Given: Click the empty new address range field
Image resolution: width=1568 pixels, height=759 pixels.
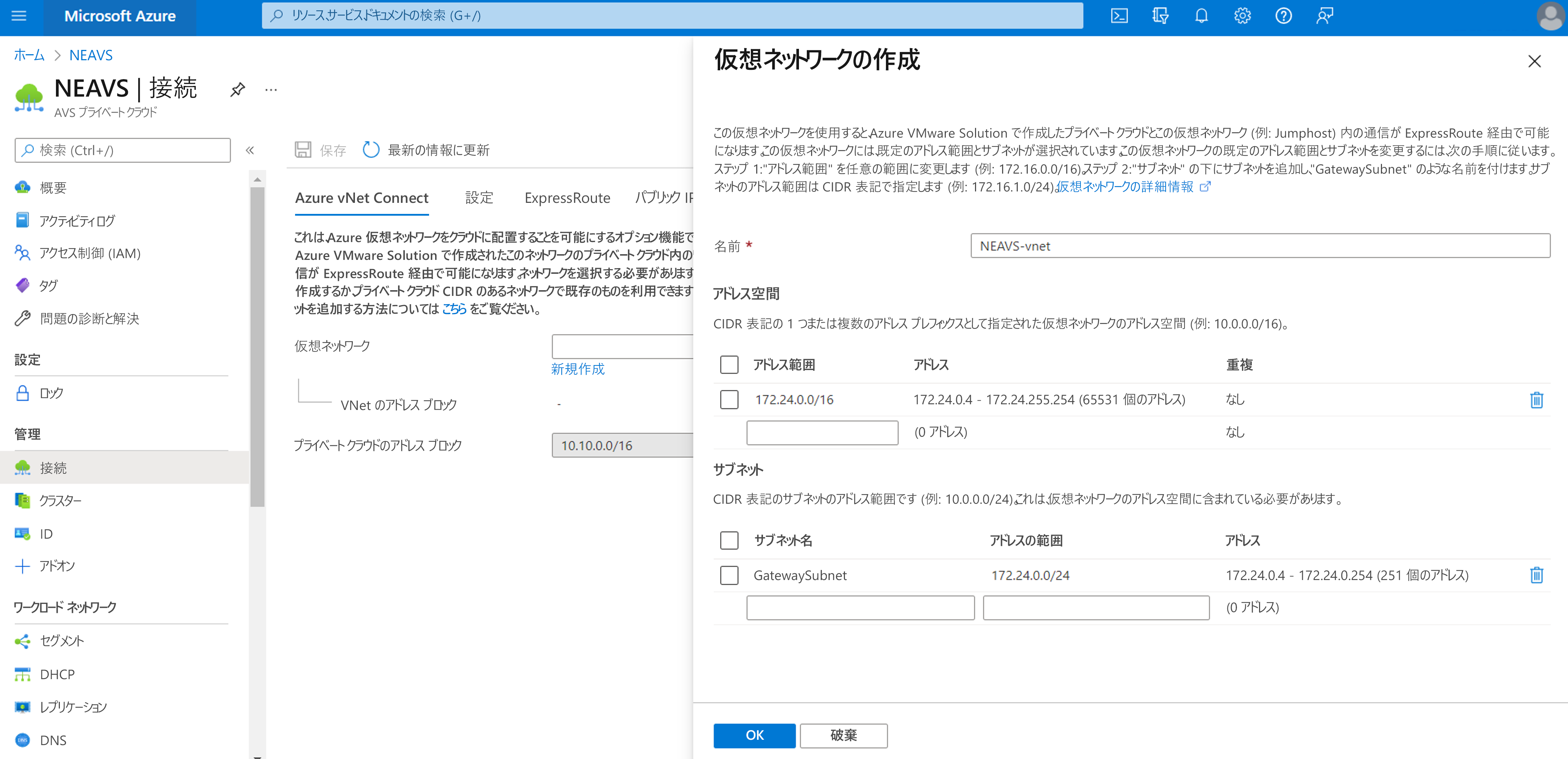Looking at the screenshot, I should click(x=822, y=432).
